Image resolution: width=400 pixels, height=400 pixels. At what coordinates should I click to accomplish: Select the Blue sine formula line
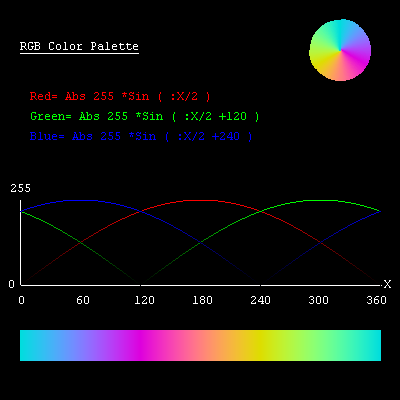click(141, 136)
